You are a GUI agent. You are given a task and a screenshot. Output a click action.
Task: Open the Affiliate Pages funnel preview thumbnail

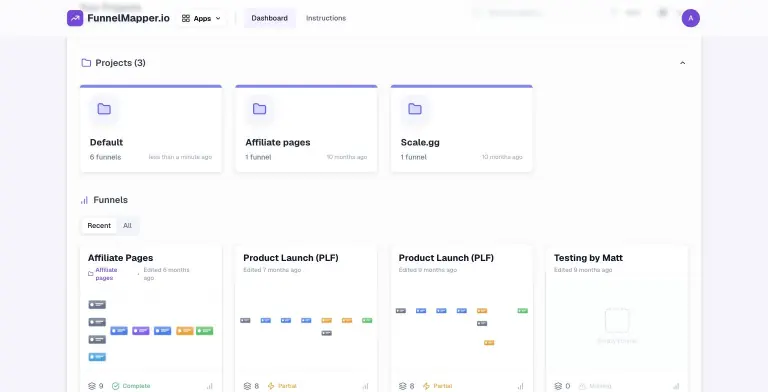click(x=151, y=331)
